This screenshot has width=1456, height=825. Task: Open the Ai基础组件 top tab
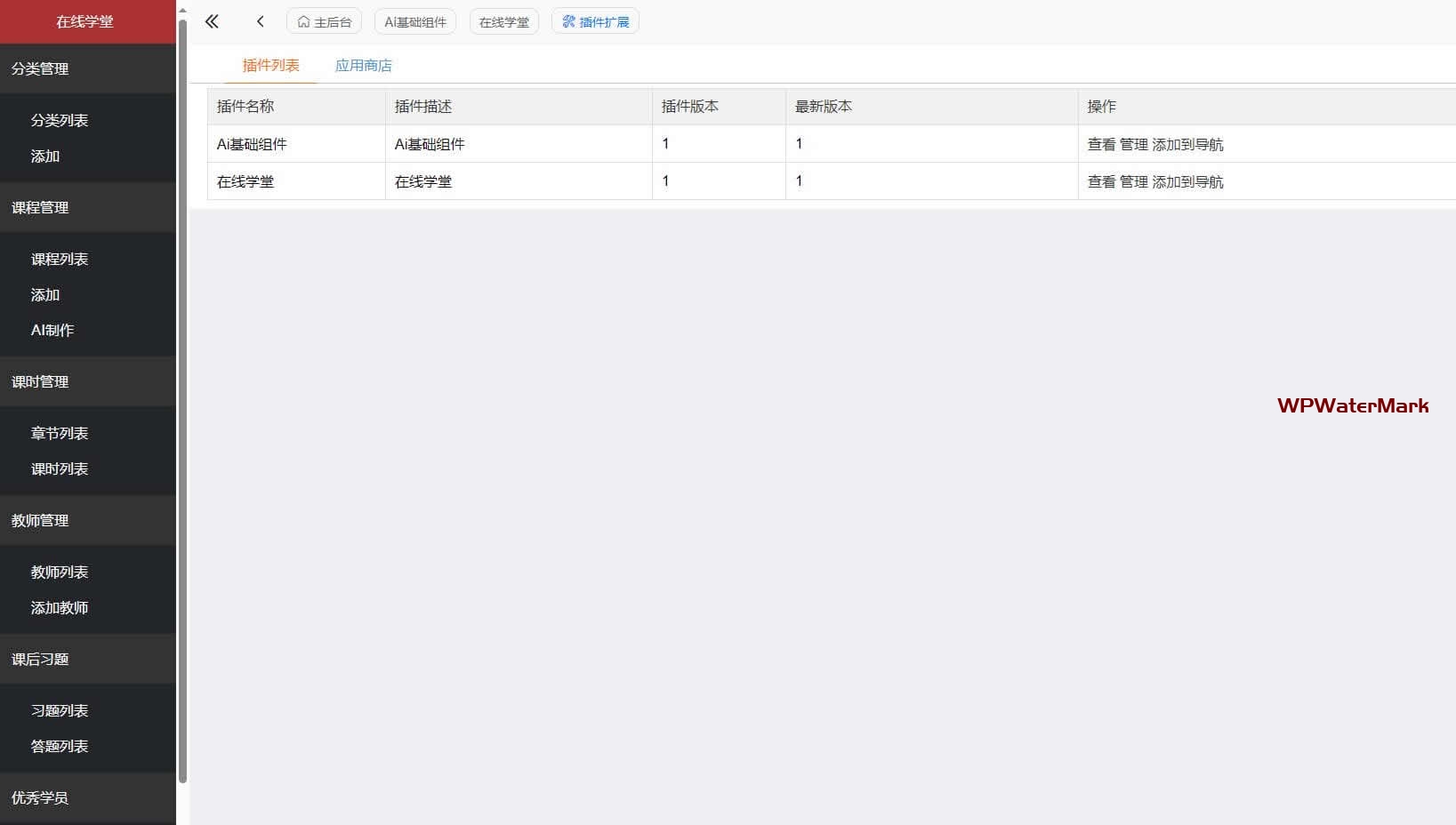coord(415,22)
